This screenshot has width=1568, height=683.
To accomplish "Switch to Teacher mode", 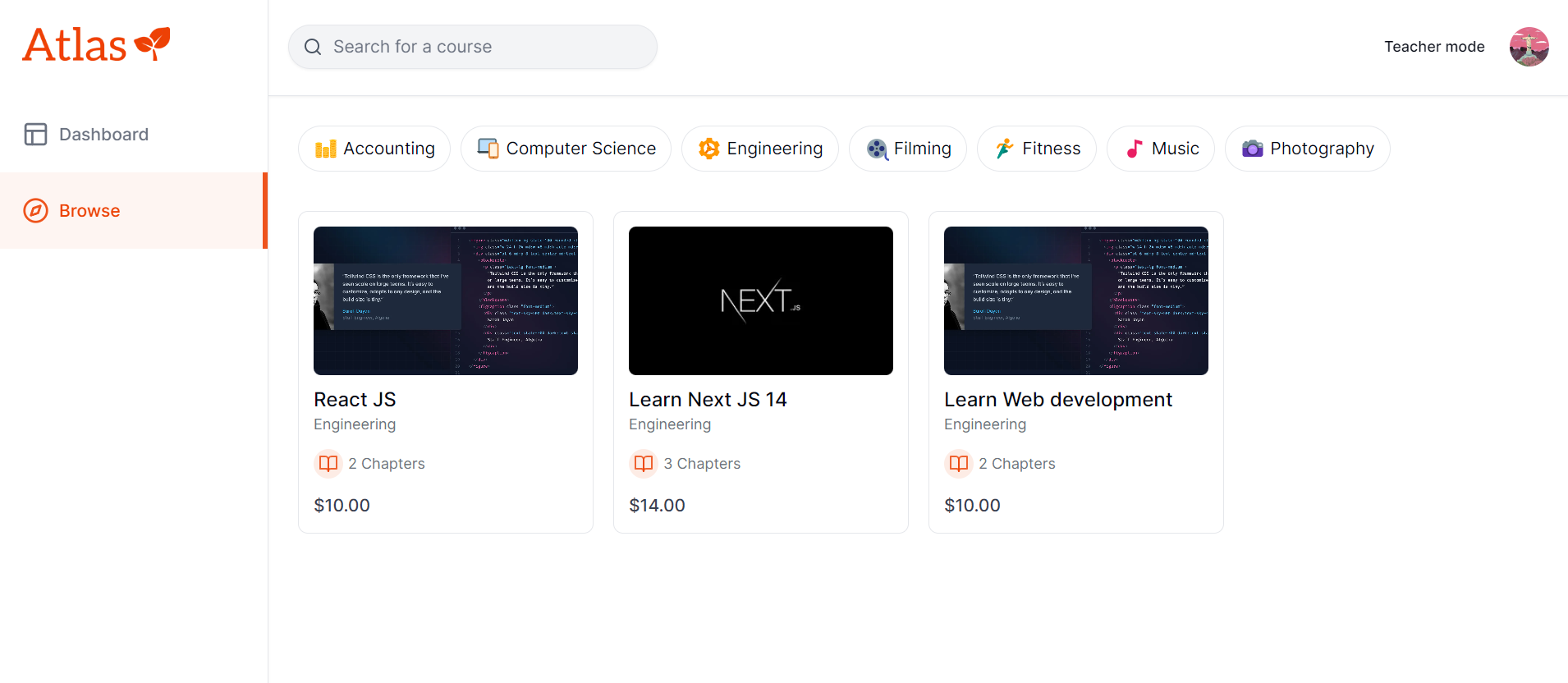I will pos(1434,47).
